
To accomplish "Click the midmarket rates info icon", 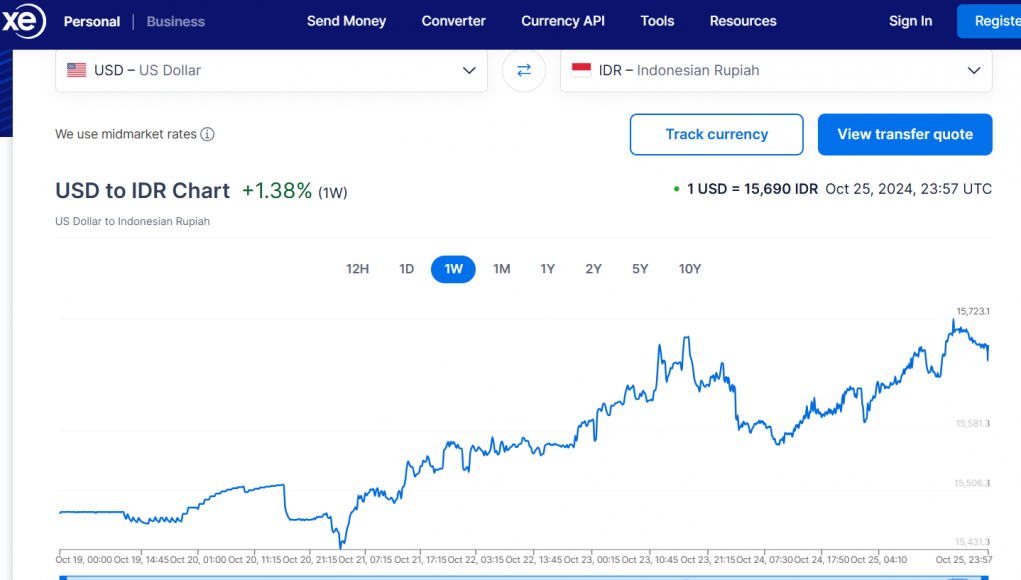I will [x=207, y=134].
